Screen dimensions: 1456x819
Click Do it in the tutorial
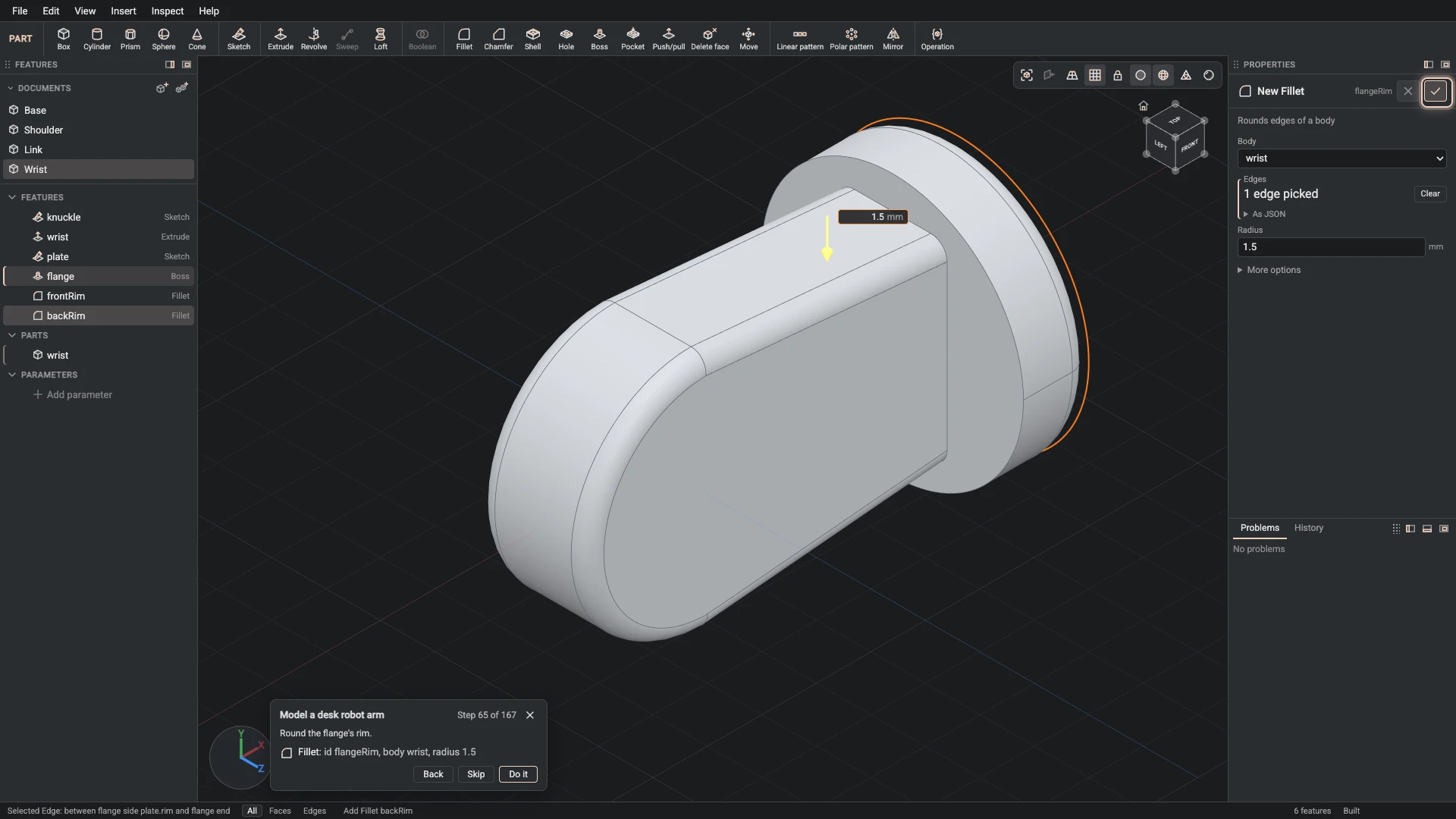(519, 774)
